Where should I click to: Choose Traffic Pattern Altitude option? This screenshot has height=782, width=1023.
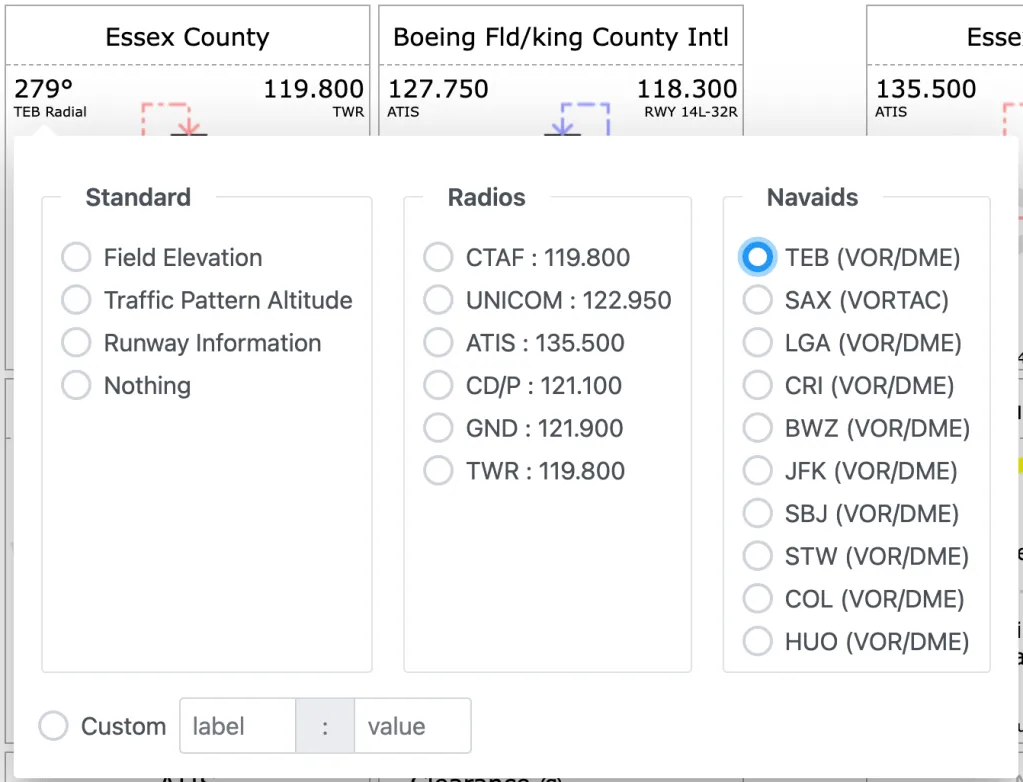click(77, 300)
